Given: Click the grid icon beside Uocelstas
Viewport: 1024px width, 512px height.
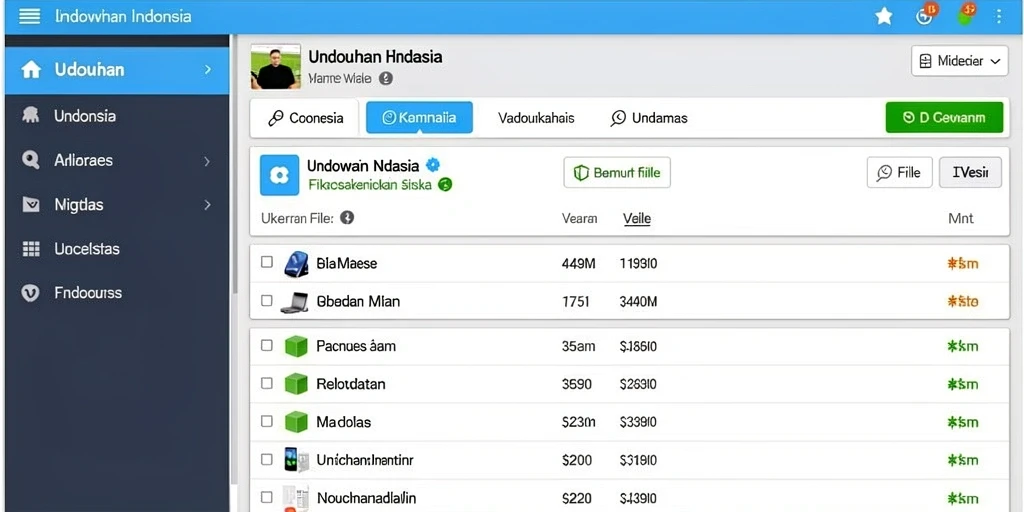Looking at the screenshot, I should [x=31, y=249].
